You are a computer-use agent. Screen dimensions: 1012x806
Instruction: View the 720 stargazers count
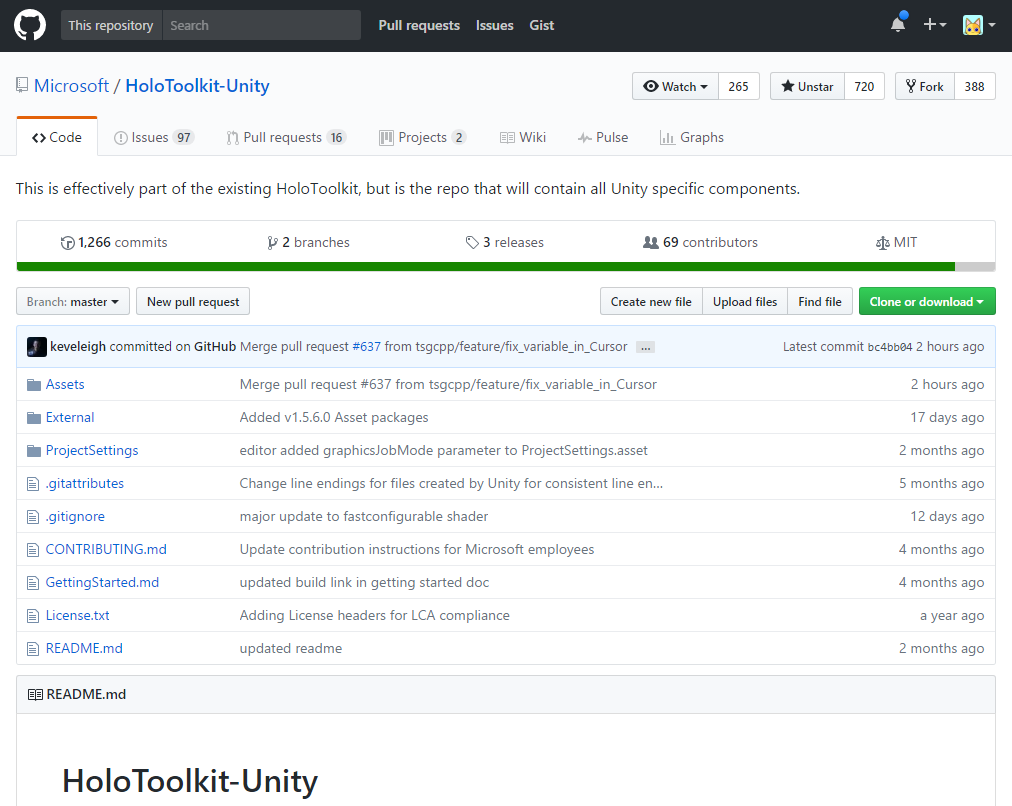coord(864,86)
